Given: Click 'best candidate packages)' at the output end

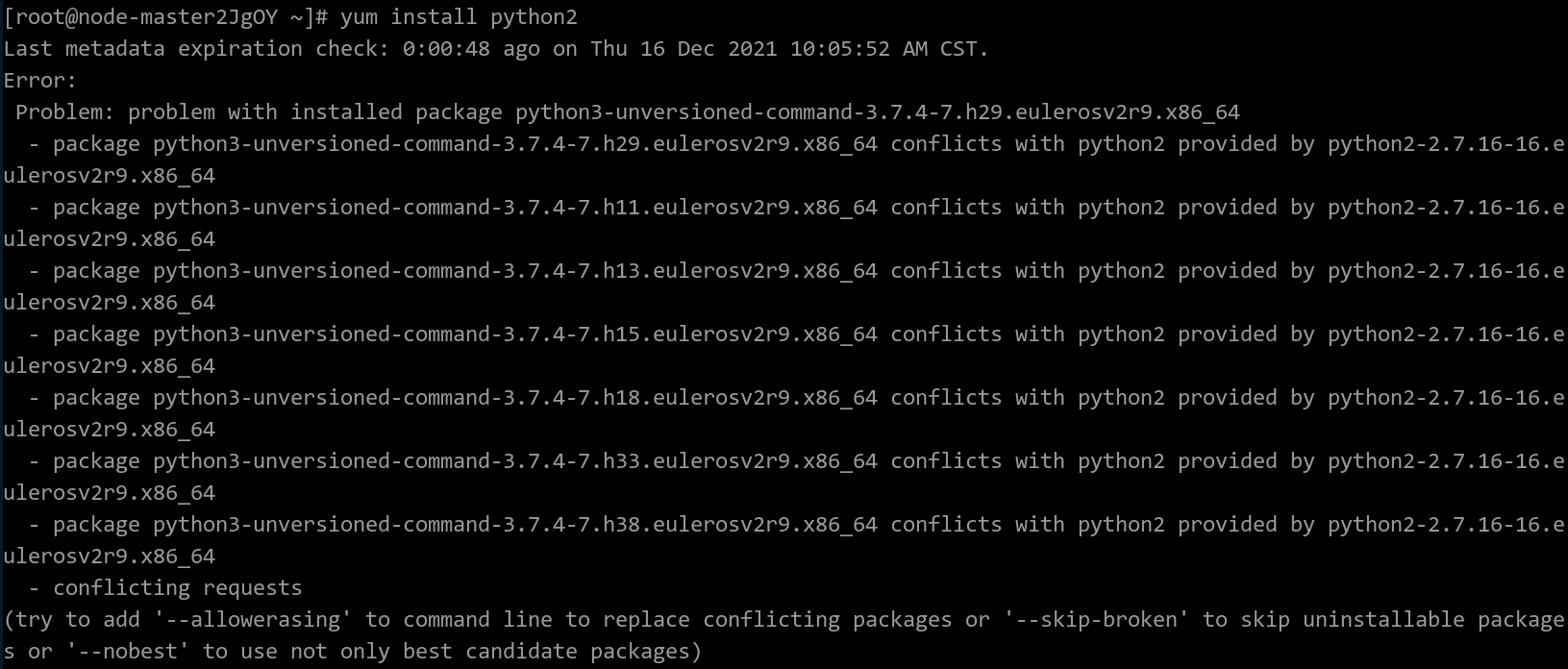Looking at the screenshot, I should pyautogui.click(x=553, y=652).
